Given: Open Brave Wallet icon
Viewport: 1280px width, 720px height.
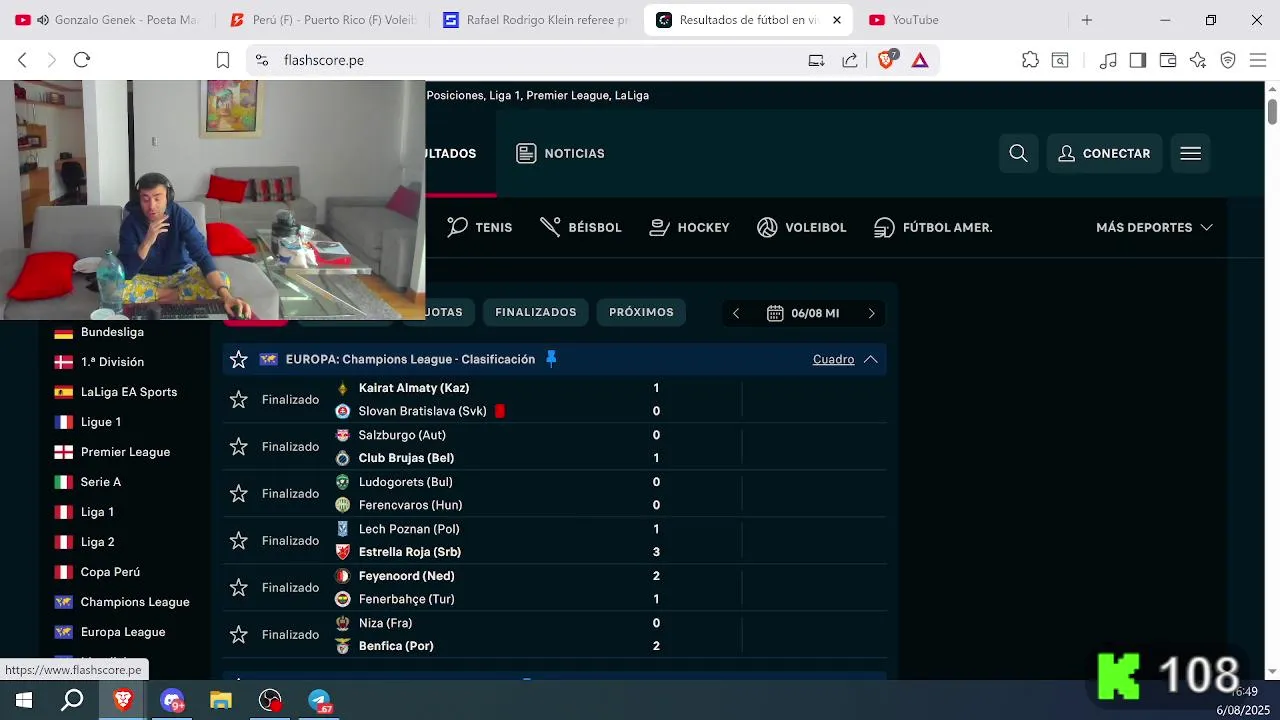Looking at the screenshot, I should (1167, 60).
